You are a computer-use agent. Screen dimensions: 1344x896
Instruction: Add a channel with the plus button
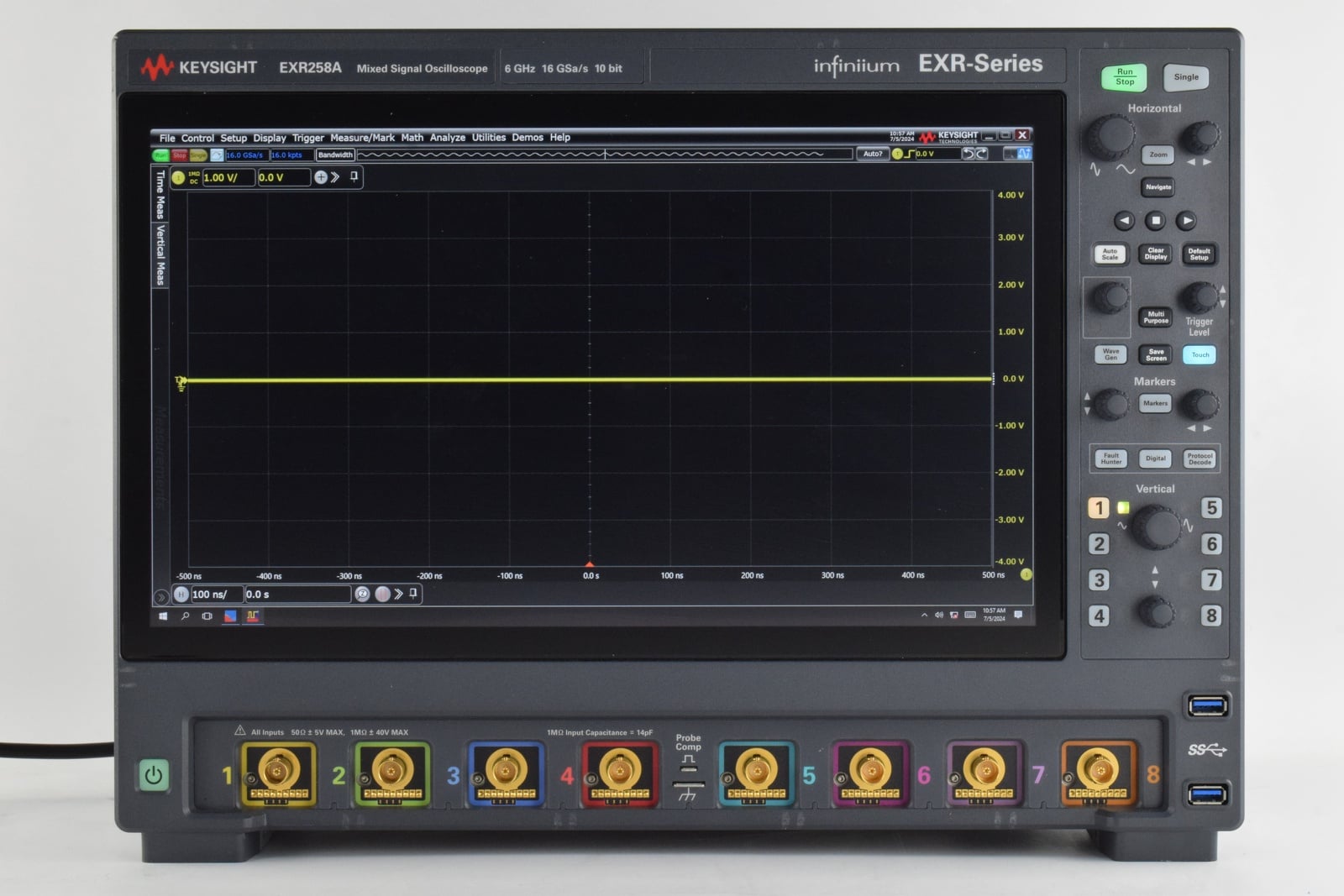tap(321, 177)
